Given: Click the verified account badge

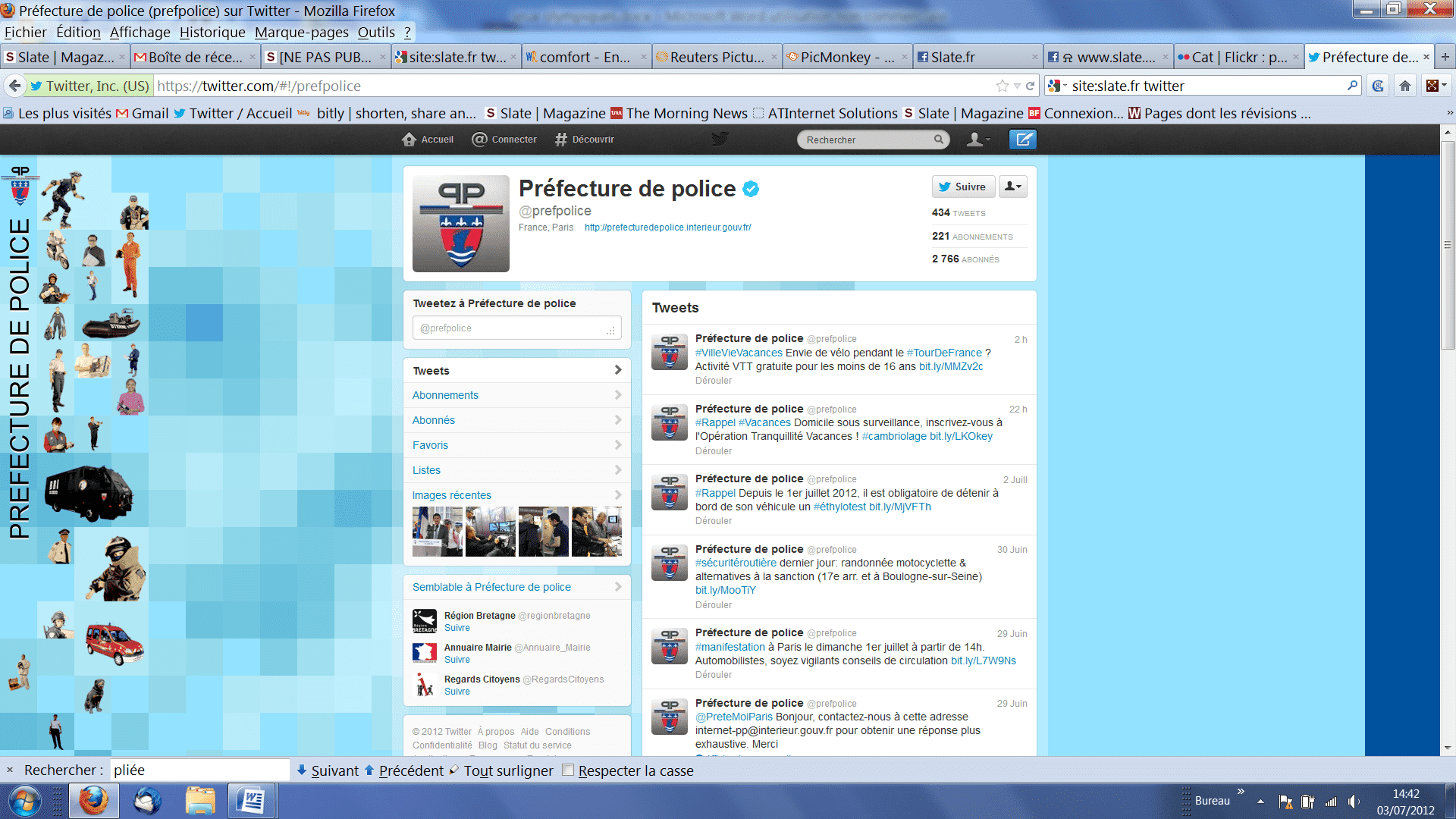Looking at the screenshot, I should point(751,189).
